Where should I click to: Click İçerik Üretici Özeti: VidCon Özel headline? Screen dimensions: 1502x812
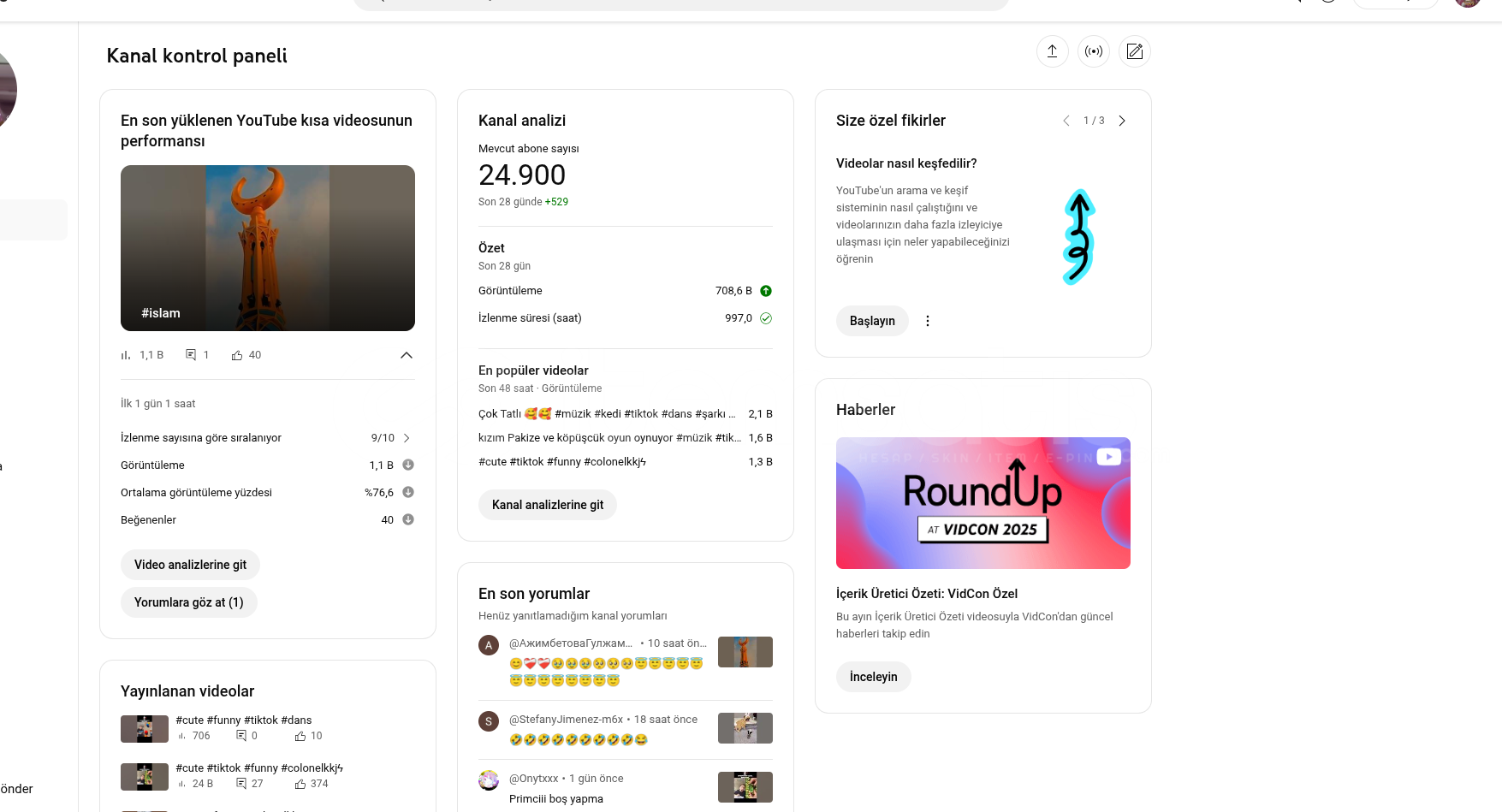coord(927,594)
